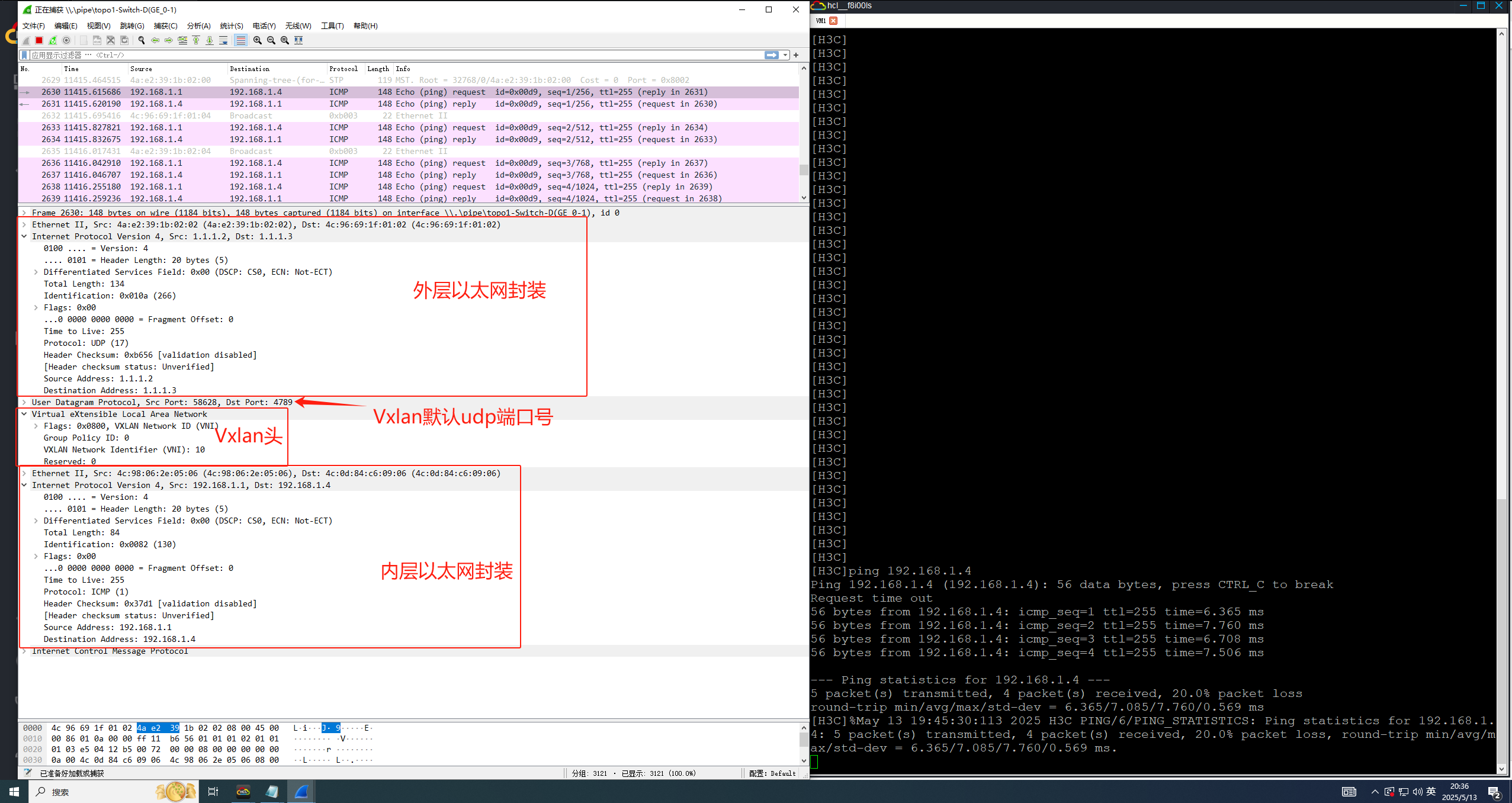Open Windows Start menu
The width and height of the screenshot is (1512, 803).
point(14,791)
